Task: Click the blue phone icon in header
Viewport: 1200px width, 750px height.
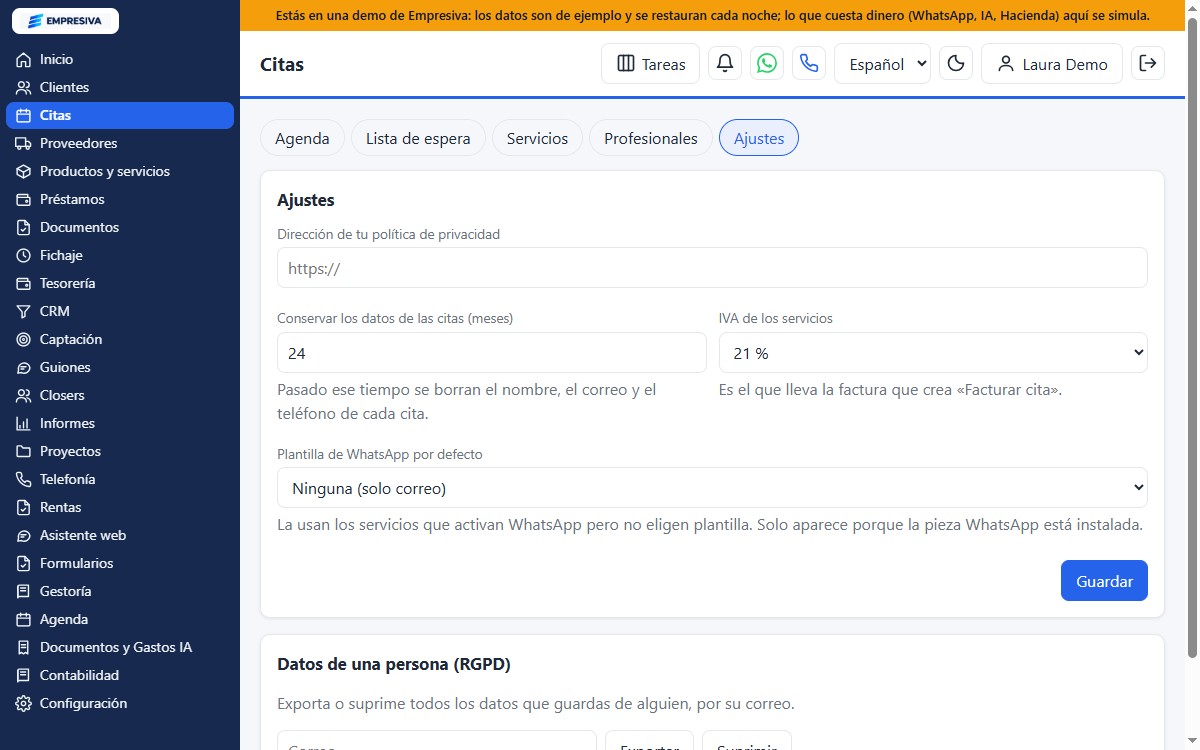Action: pyautogui.click(x=809, y=64)
